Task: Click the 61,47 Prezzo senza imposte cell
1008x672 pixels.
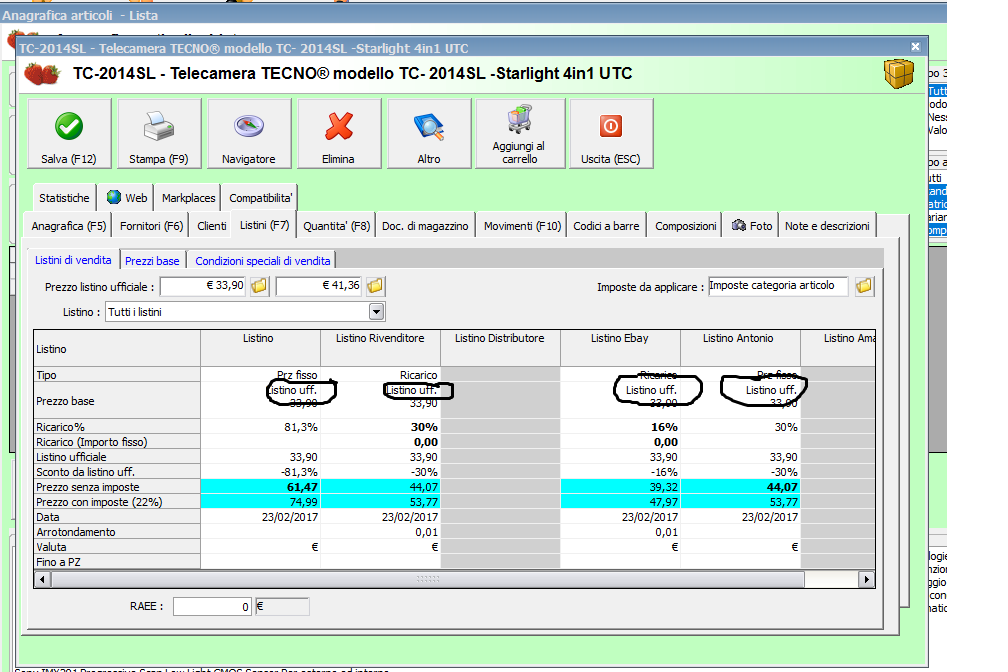Action: click(261, 487)
